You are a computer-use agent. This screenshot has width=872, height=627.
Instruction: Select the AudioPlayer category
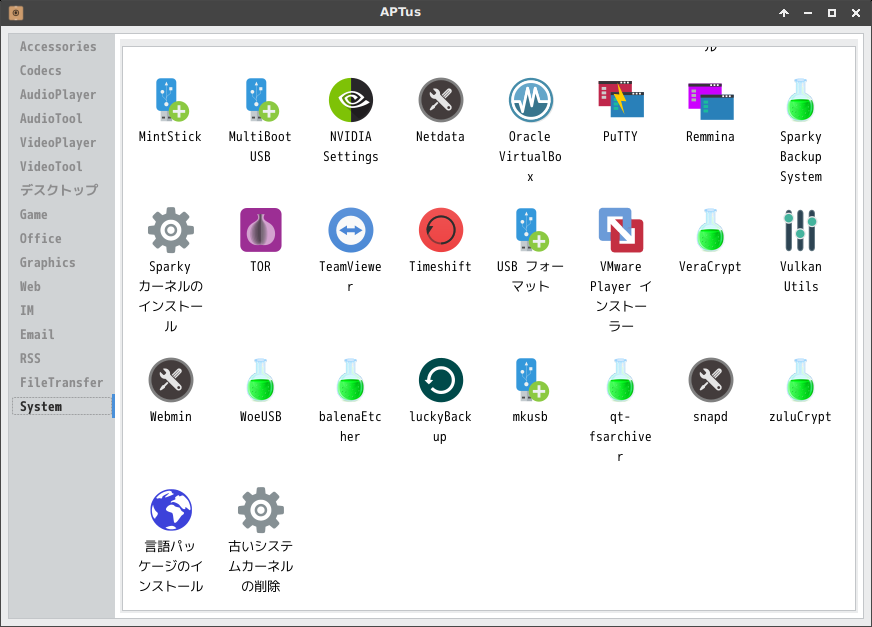pyautogui.click(x=58, y=95)
